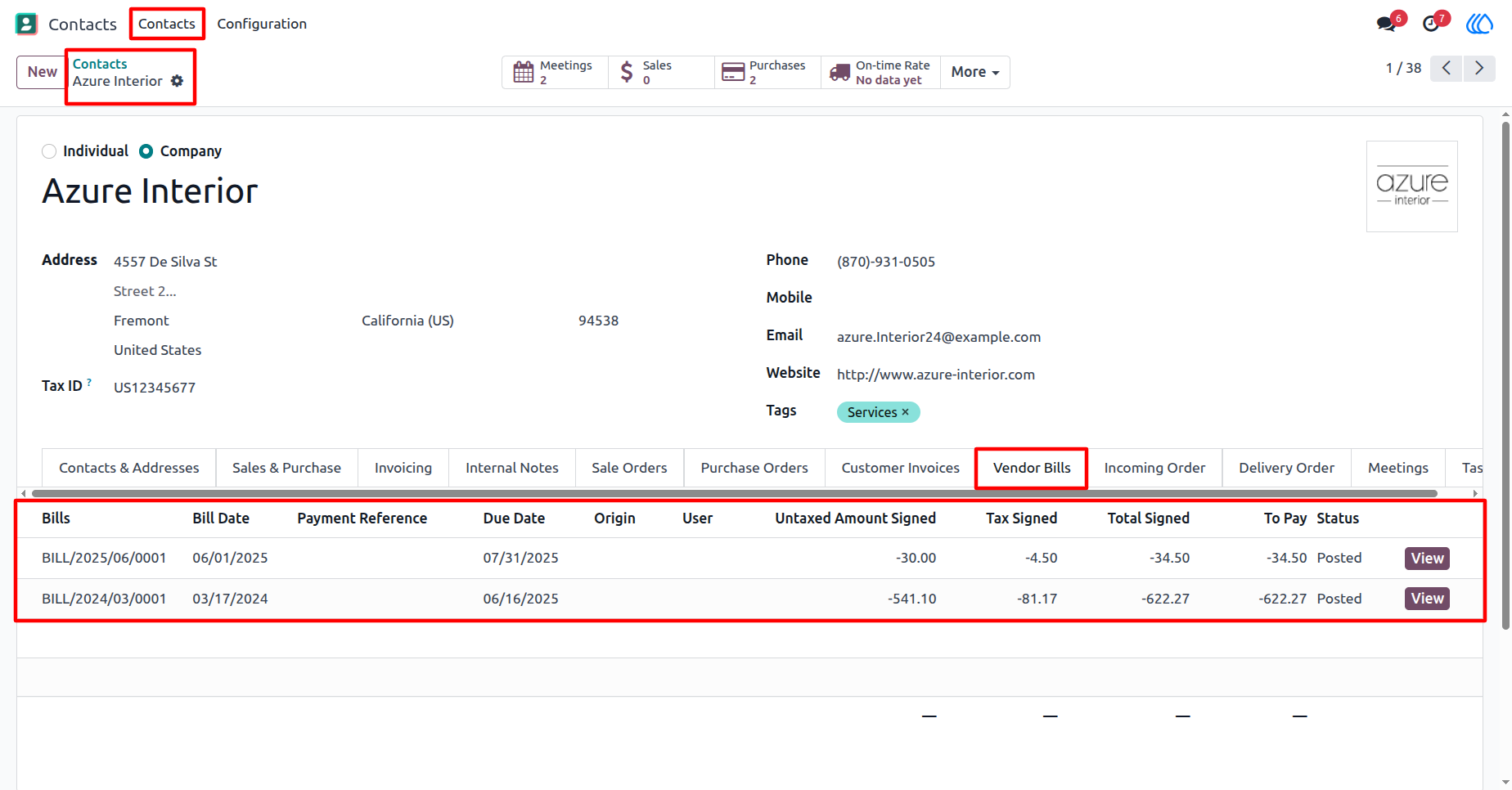Viewport: 1512px width, 790px height.
Task: Open the gear actions menu beside Azure Interior
Action: [177, 81]
